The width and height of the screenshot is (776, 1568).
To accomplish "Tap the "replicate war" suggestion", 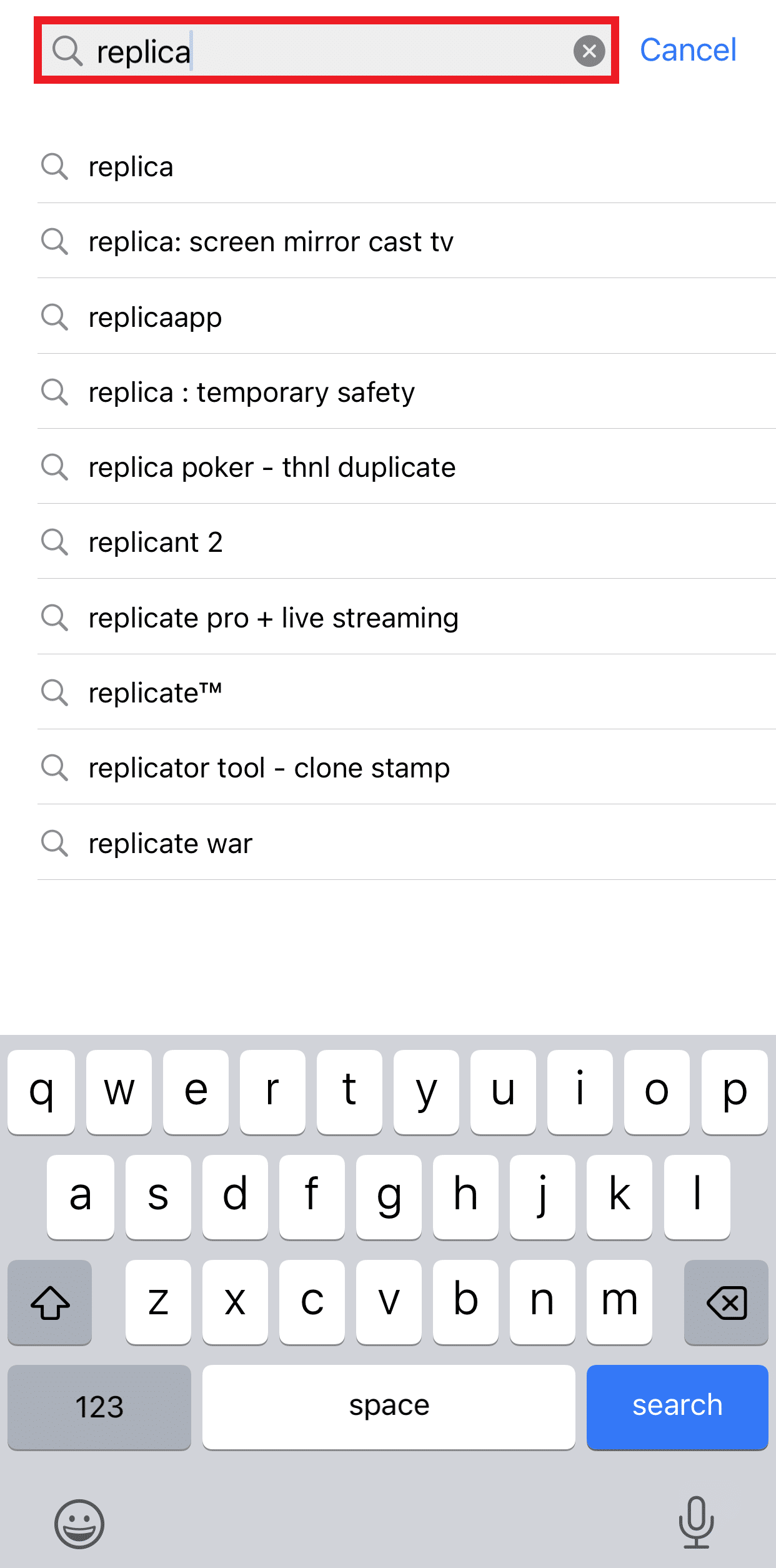I will (x=171, y=844).
